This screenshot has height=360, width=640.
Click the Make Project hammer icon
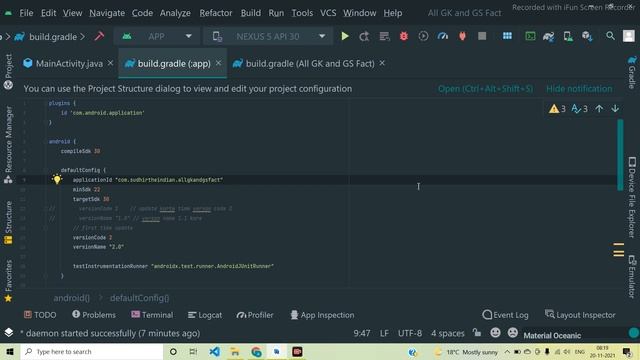tap(99, 36)
